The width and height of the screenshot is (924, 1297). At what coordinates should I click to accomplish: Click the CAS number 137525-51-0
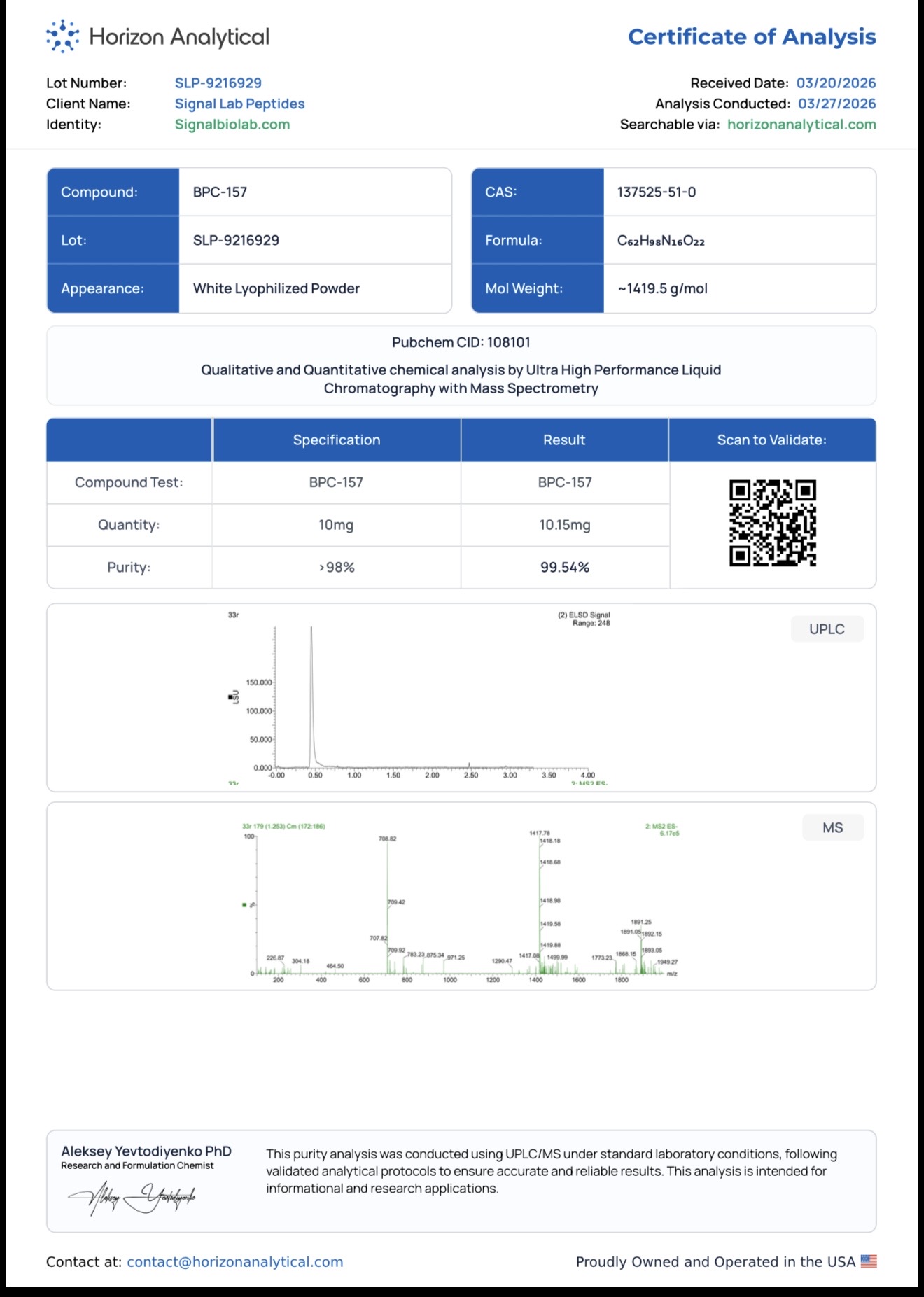[x=657, y=192]
